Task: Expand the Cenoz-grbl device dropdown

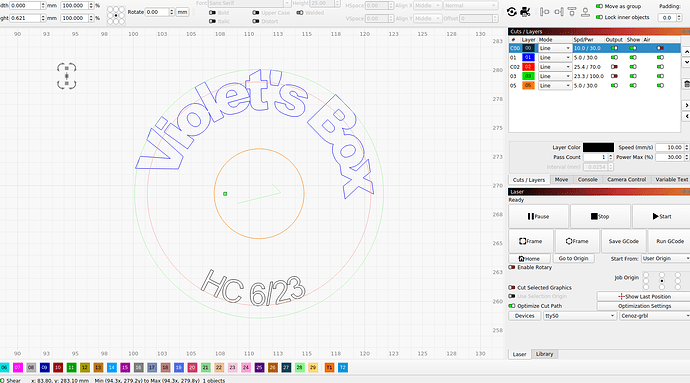Action: tap(655, 316)
